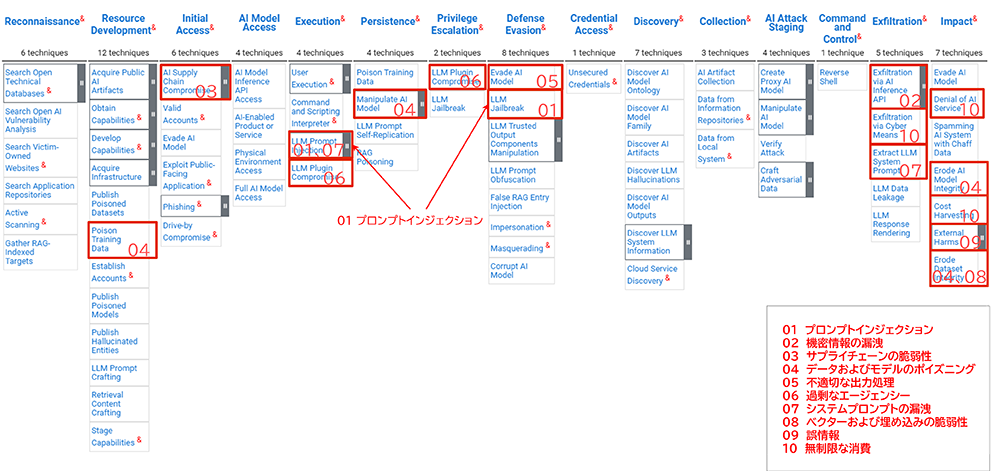Screen dimensions: 1000x471
Task: Open Spamming AI System with Chaff Data
Action: point(956,140)
